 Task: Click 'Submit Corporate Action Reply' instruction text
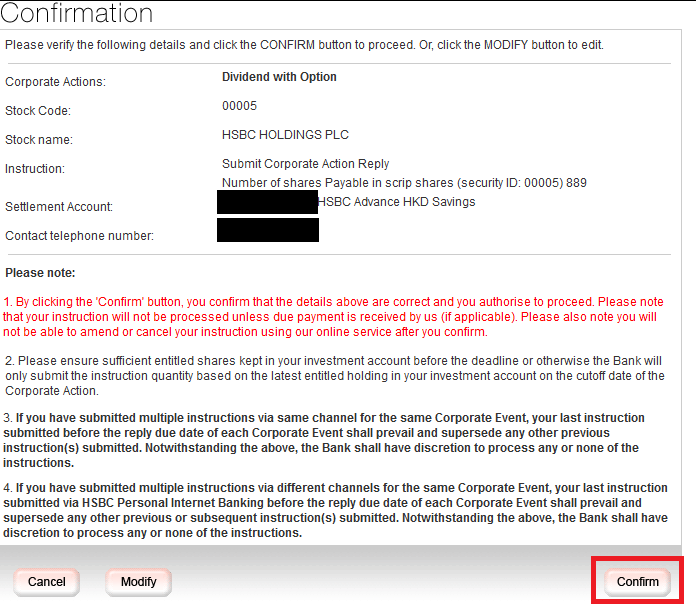point(305,163)
